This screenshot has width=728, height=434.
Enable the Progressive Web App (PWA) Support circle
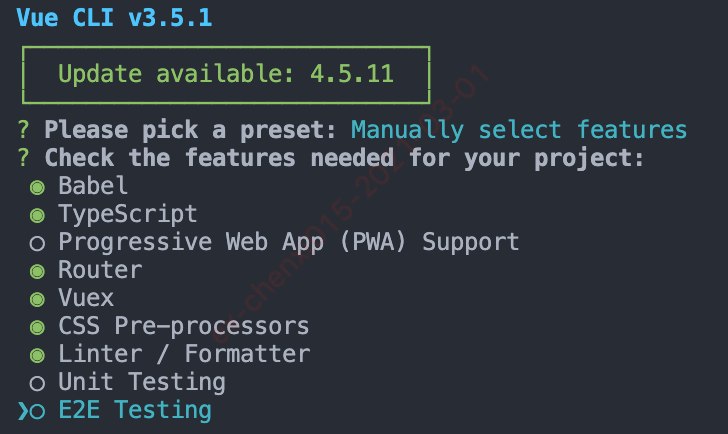37,243
